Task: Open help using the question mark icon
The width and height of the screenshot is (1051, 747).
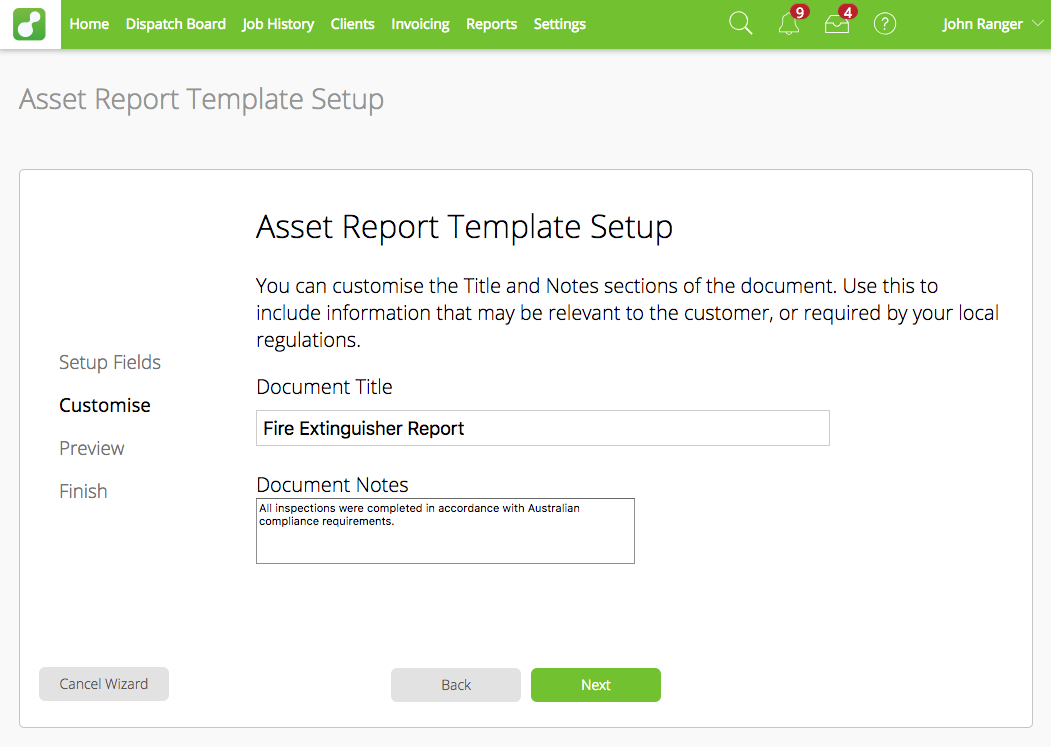Action: pyautogui.click(x=884, y=23)
